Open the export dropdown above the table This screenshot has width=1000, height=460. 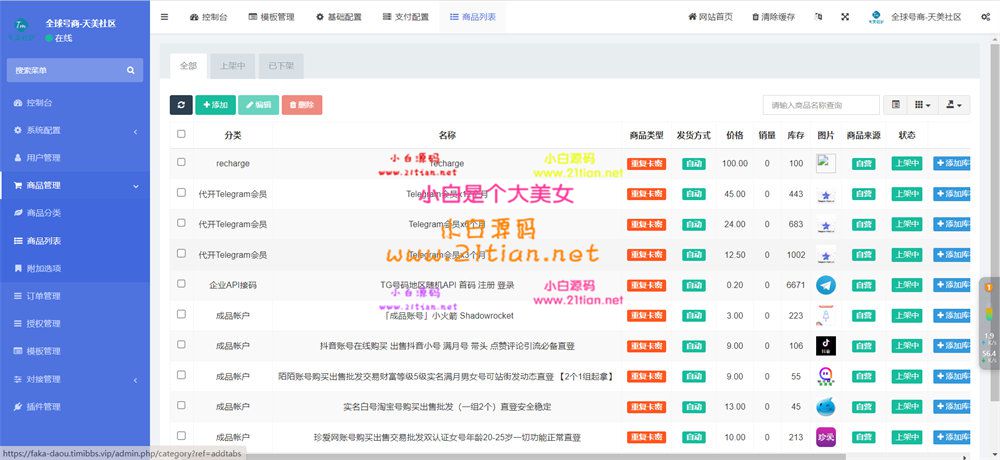(953, 105)
